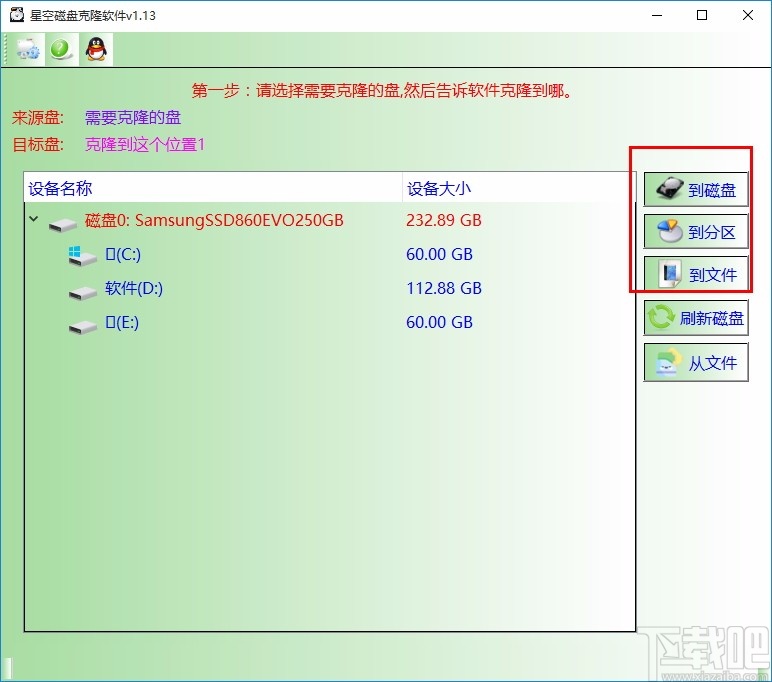Click the 到磁盘 button

(696, 189)
